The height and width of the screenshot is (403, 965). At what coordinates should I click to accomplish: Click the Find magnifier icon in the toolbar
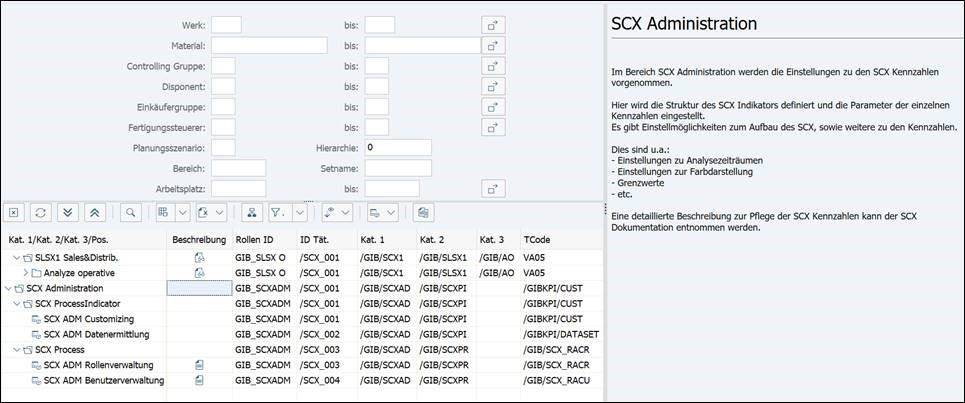click(130, 212)
